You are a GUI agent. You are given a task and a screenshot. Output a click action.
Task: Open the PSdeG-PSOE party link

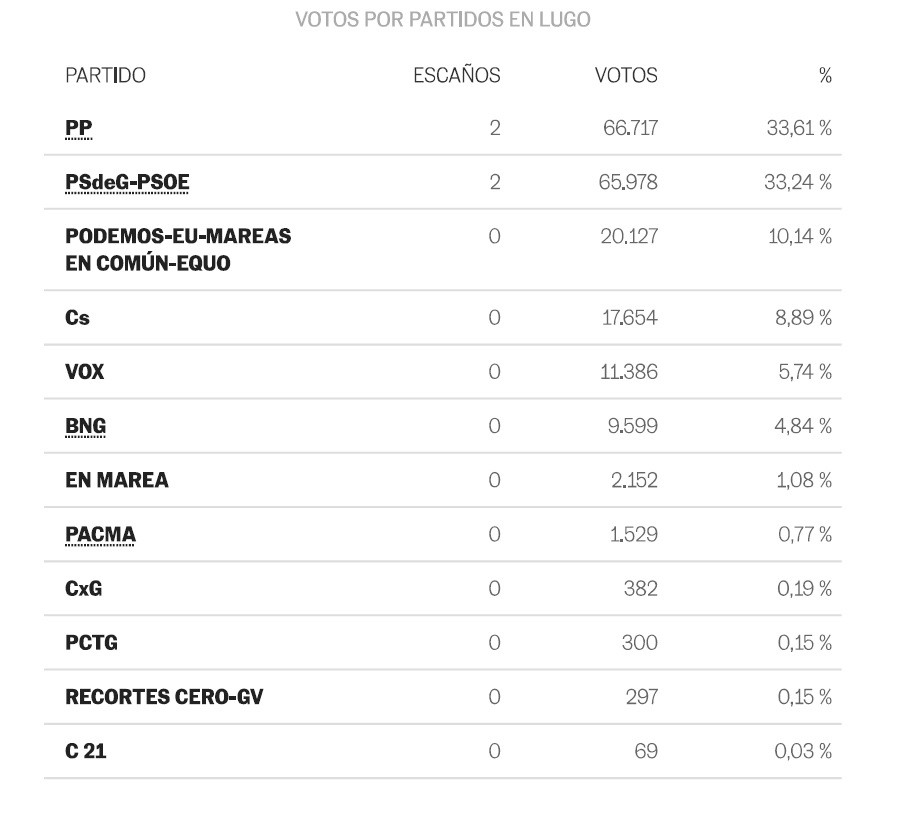[x=127, y=182]
